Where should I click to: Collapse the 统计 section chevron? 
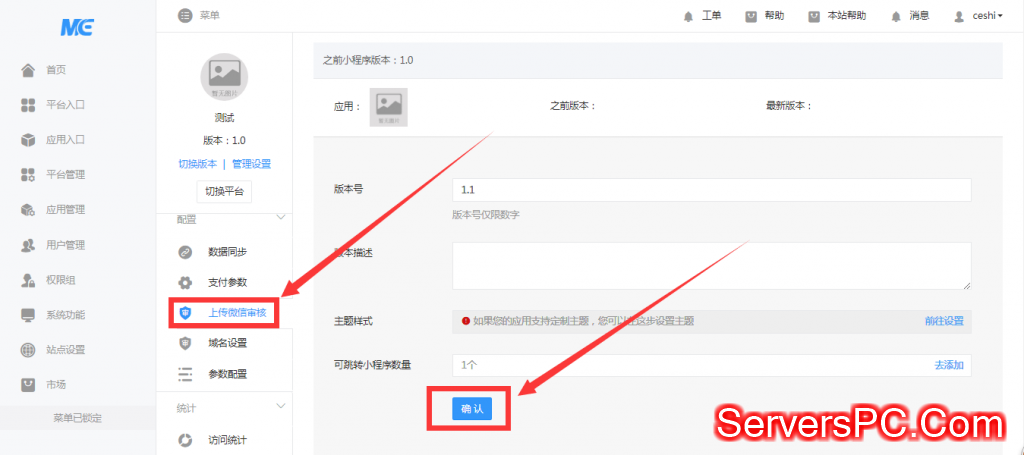click(x=281, y=406)
